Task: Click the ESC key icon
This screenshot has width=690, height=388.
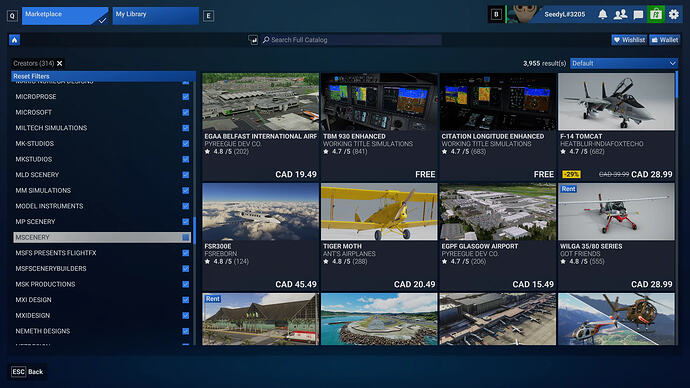Action: coord(18,372)
